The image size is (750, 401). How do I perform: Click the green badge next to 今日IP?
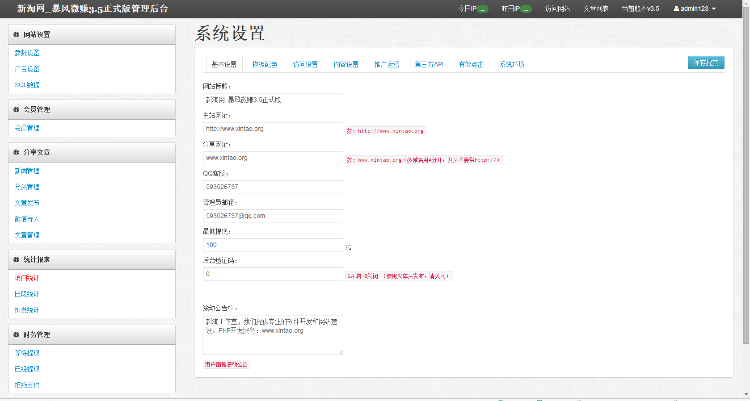(483, 9)
